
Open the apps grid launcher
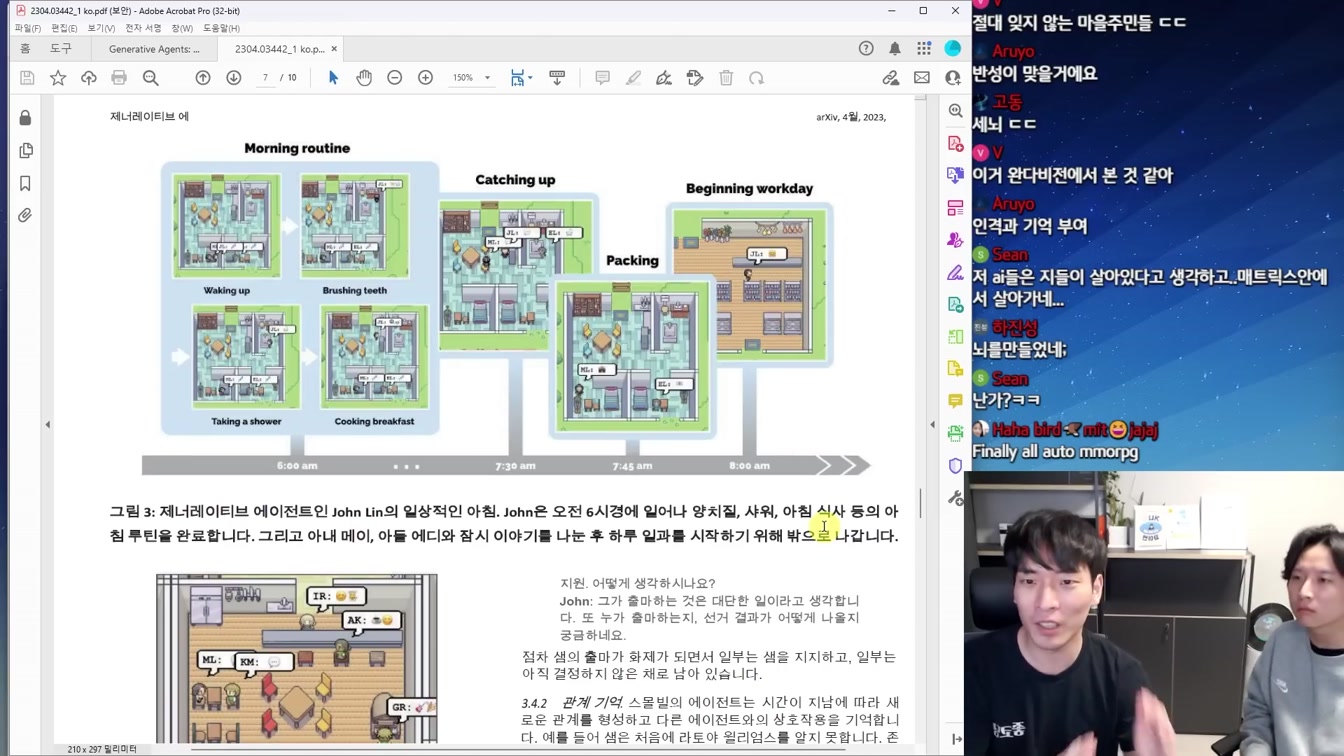coord(924,48)
